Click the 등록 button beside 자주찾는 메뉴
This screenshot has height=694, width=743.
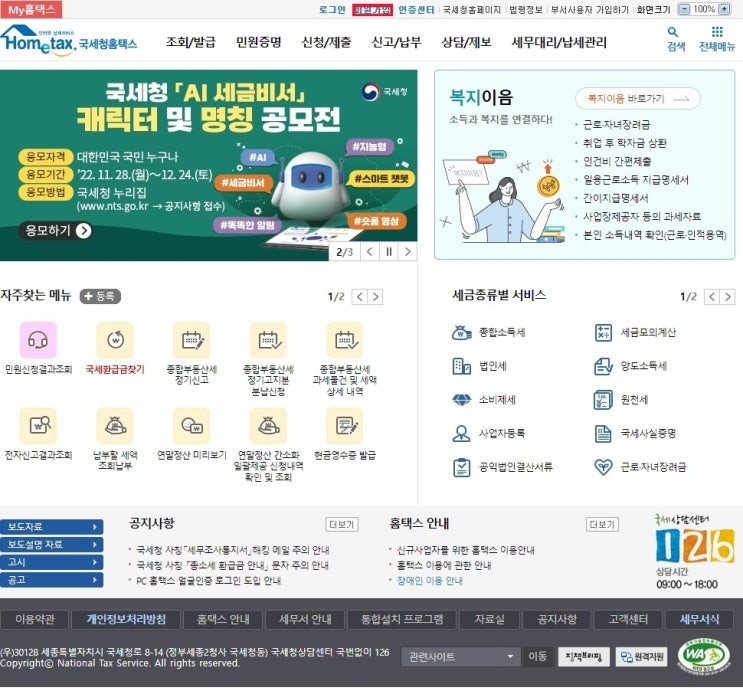coord(100,297)
